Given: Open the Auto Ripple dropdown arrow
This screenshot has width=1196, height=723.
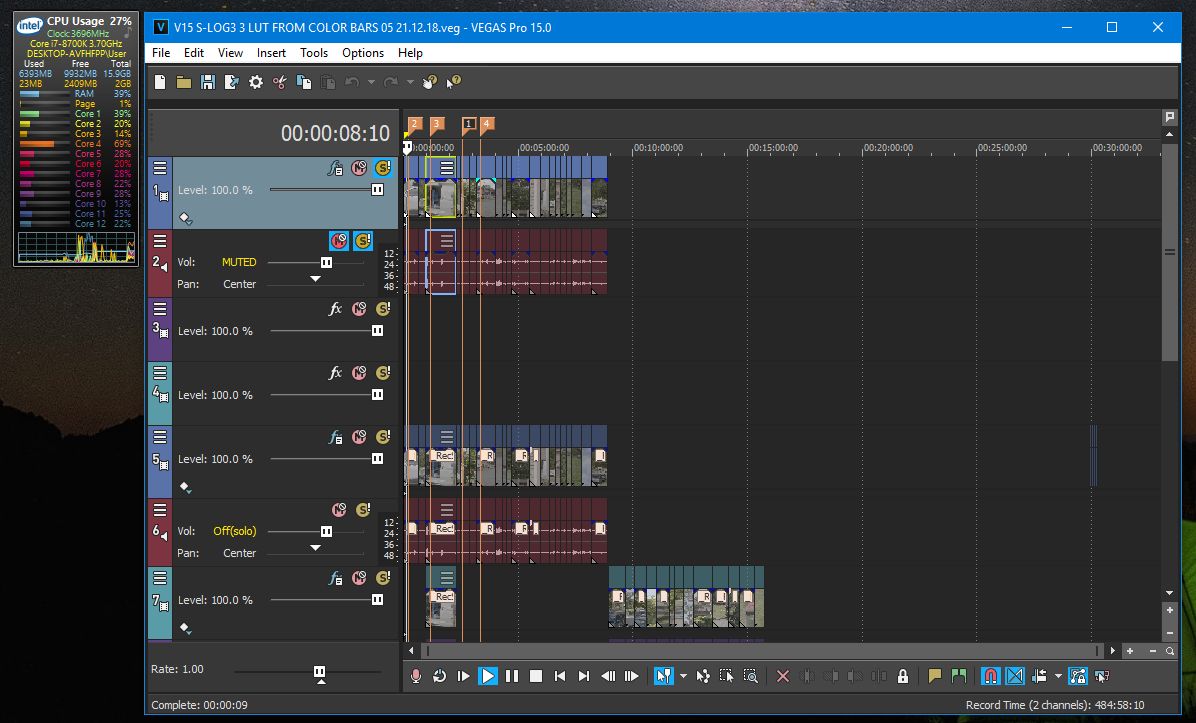Looking at the screenshot, I should 1057,676.
